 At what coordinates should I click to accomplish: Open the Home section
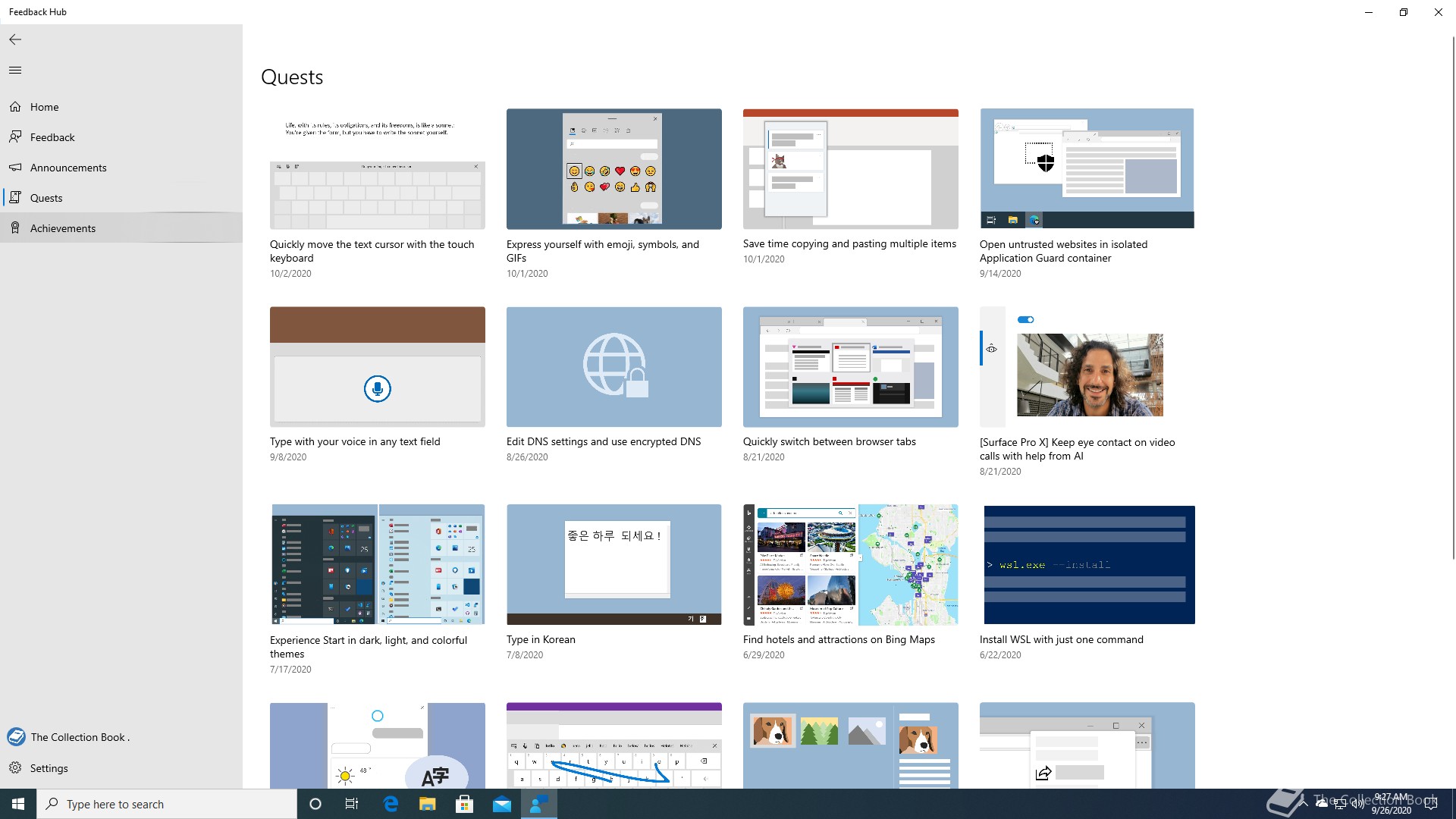[121, 107]
